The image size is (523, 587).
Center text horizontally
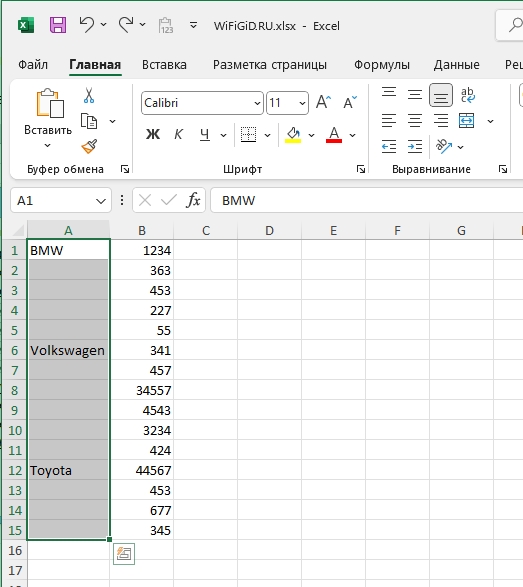[415, 121]
